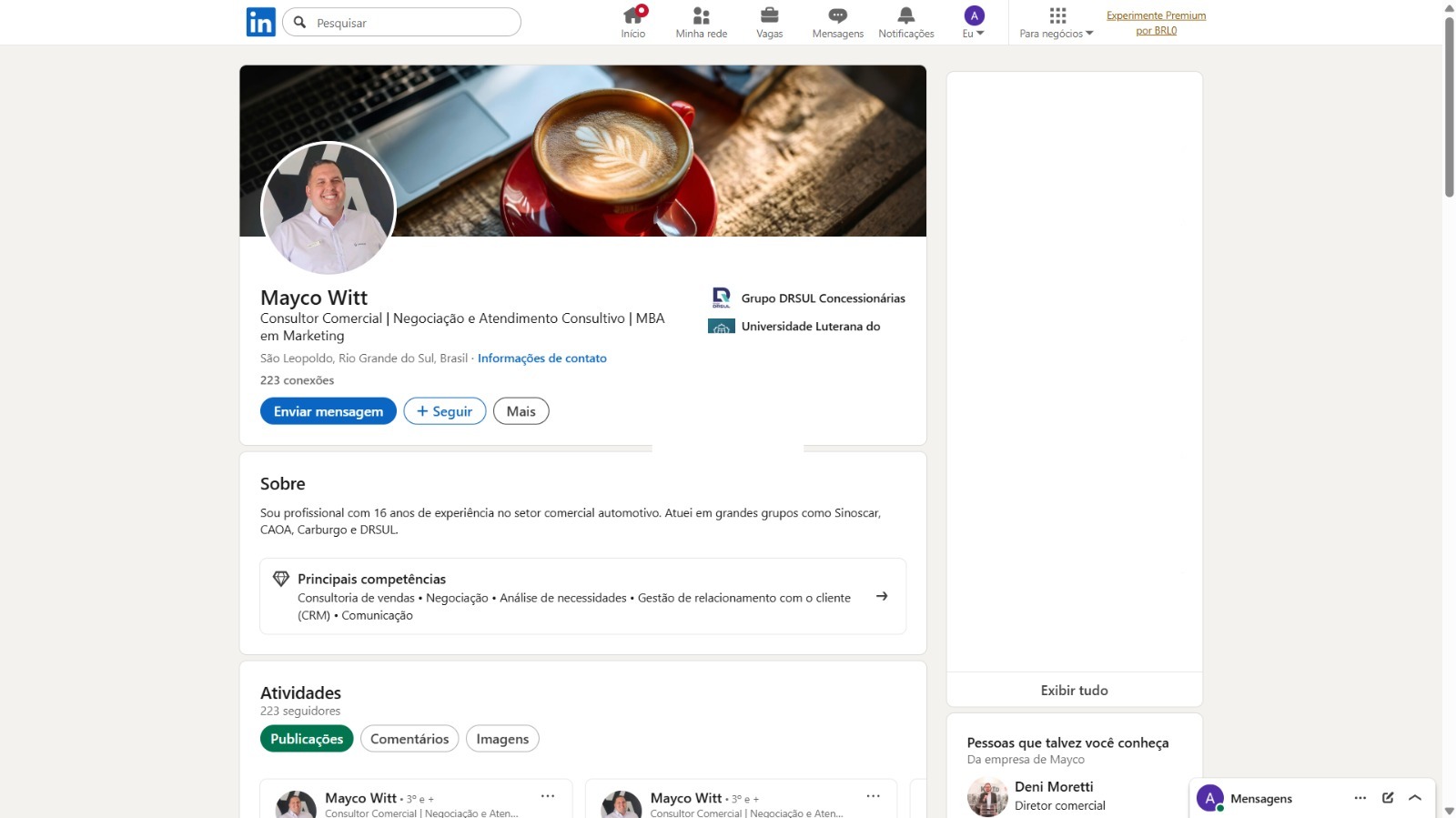This screenshot has width=1456, height=818.
Task: Open Universidade Luterana do education link
Action: tap(811, 327)
